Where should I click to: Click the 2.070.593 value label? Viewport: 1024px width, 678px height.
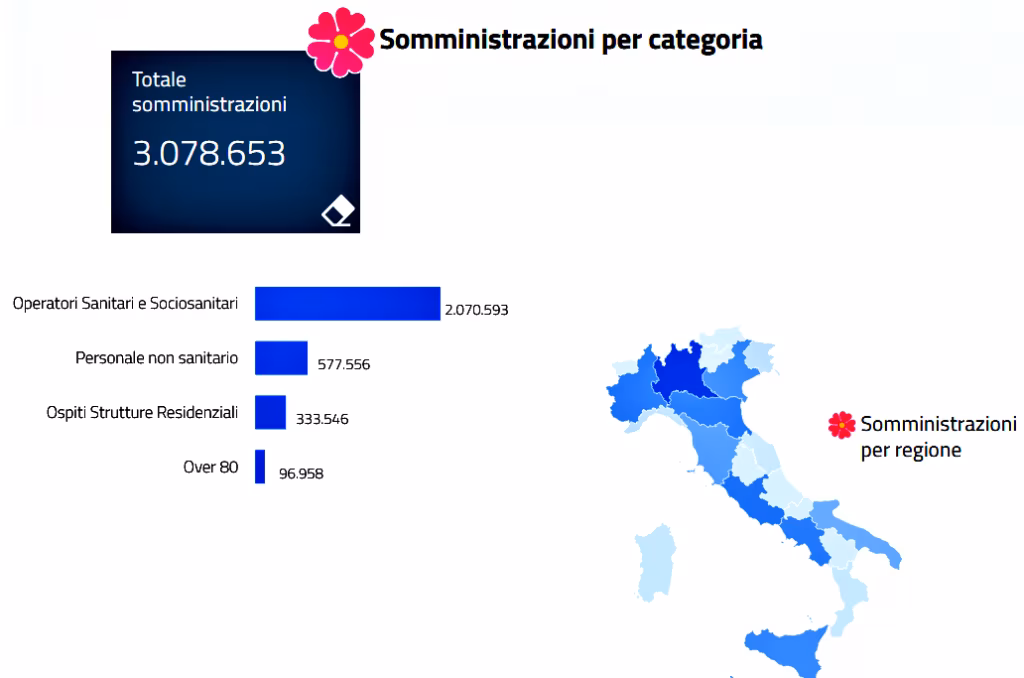[476, 310]
